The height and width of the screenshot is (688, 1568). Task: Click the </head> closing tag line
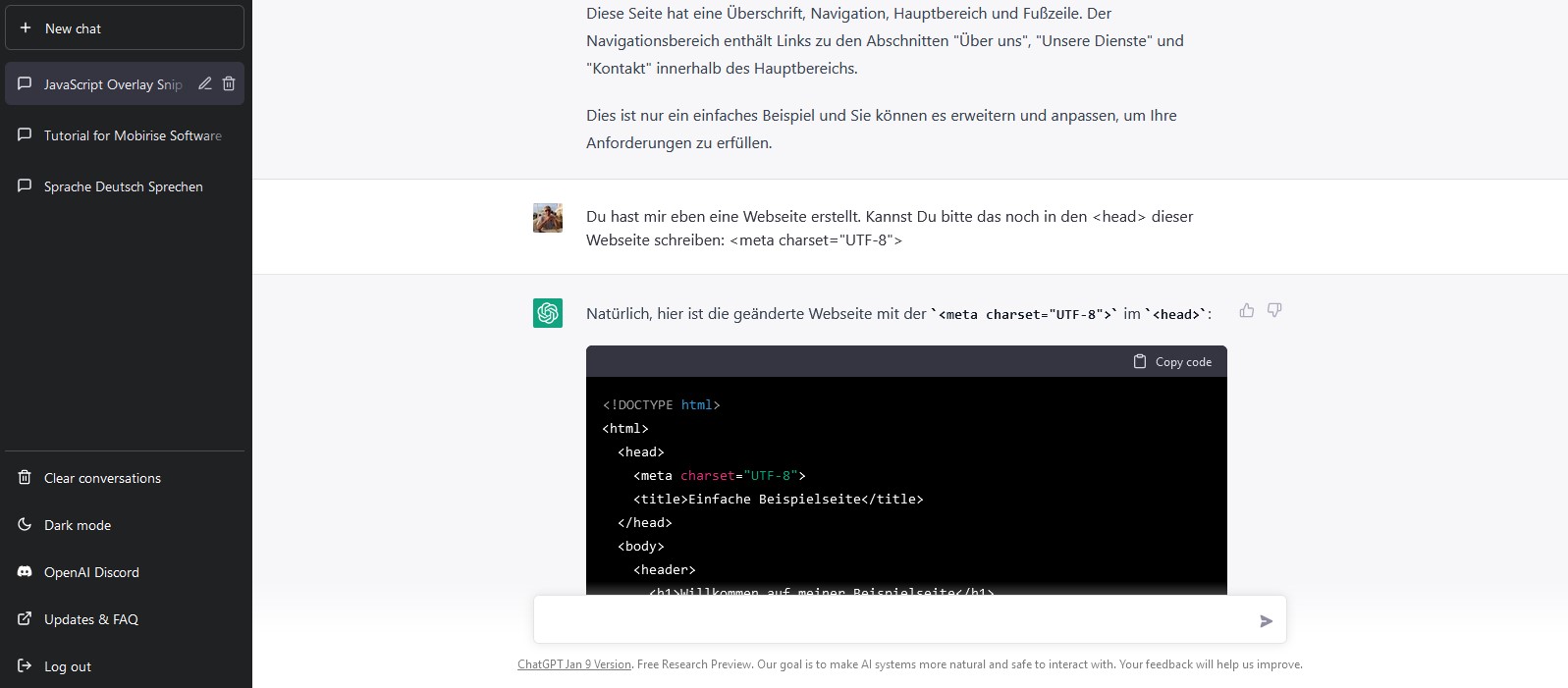tap(645, 523)
